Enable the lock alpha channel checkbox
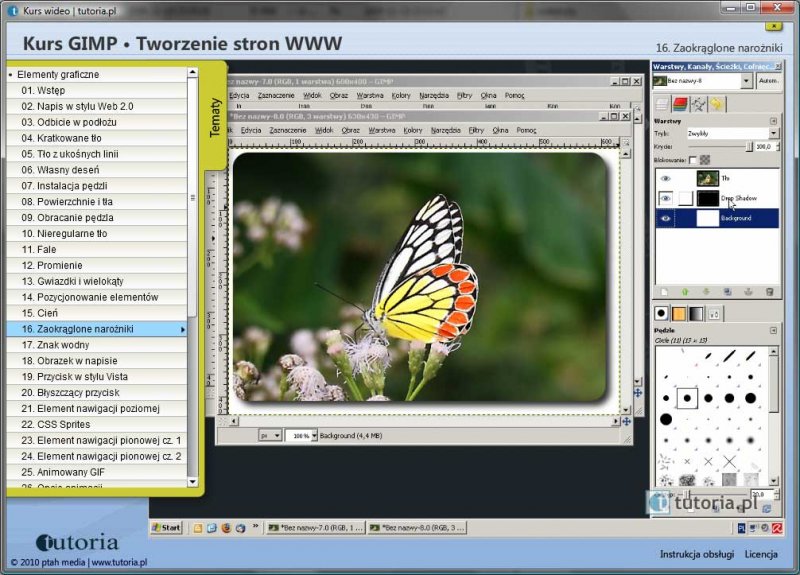Viewport: 800px width, 575px height. (x=693, y=160)
